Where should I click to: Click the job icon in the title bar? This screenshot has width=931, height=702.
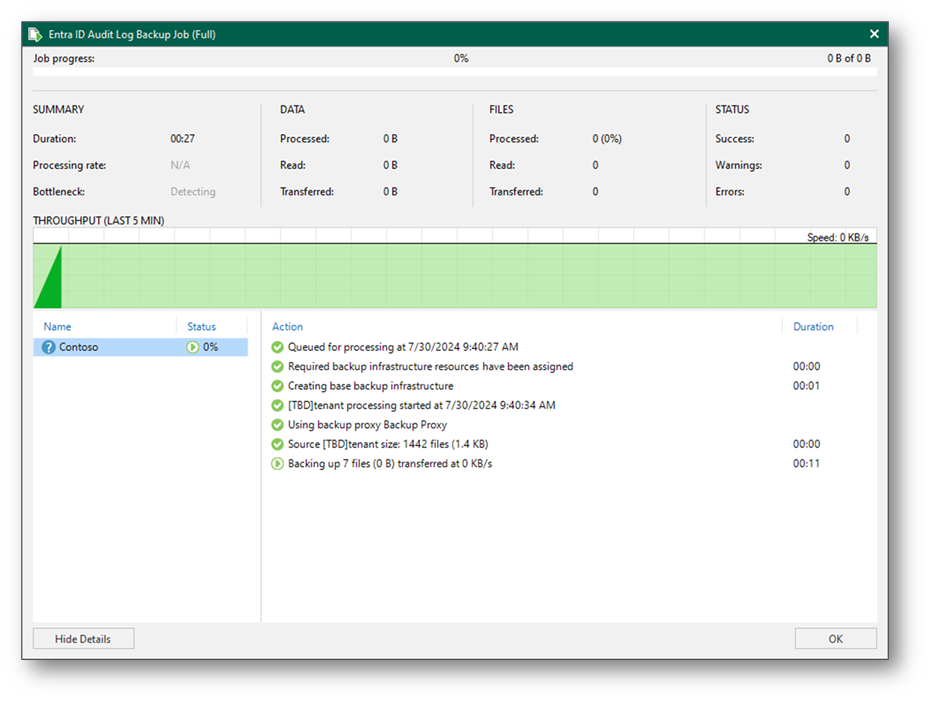click(x=36, y=34)
